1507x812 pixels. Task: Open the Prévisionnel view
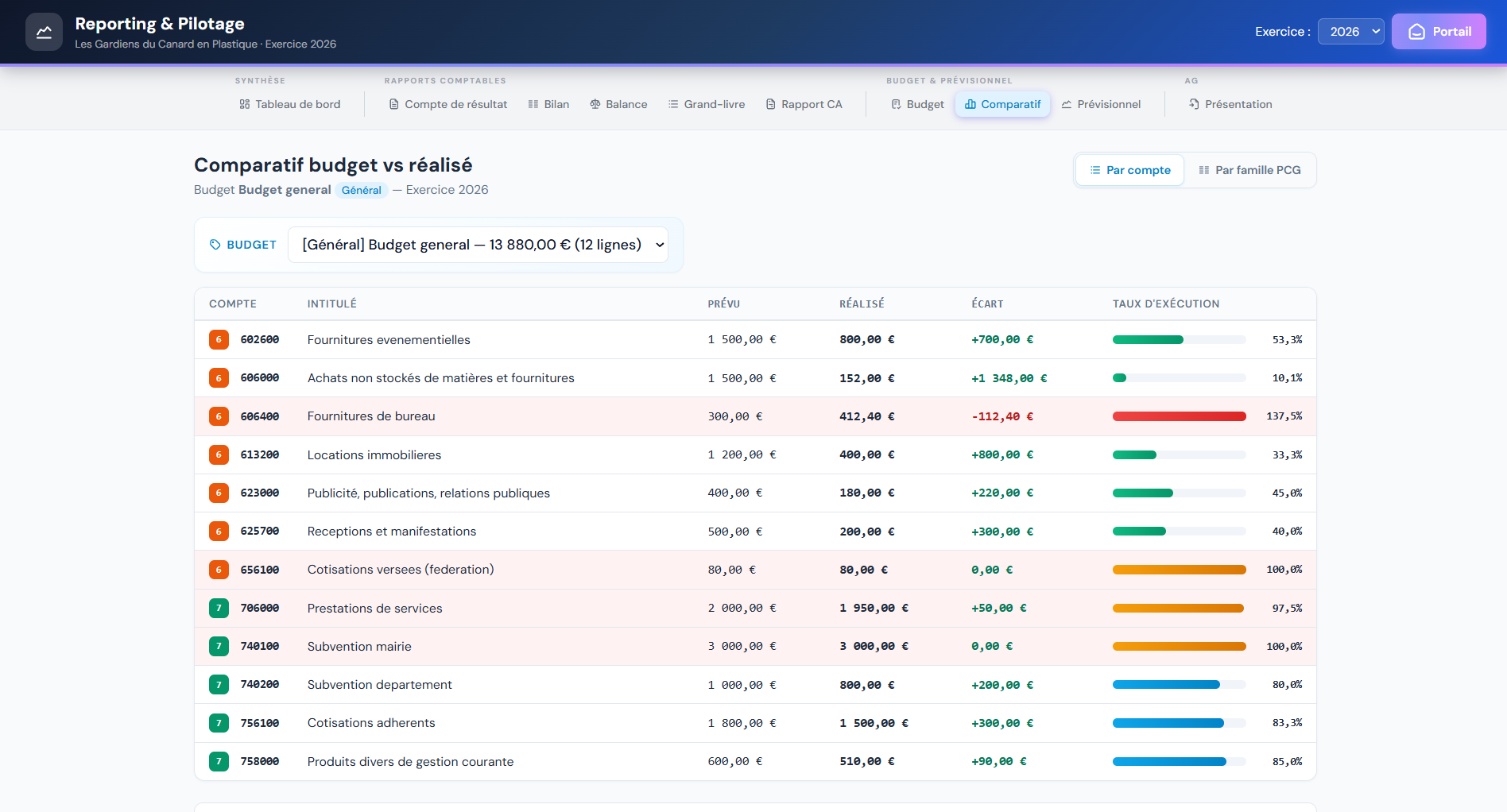tap(1101, 104)
